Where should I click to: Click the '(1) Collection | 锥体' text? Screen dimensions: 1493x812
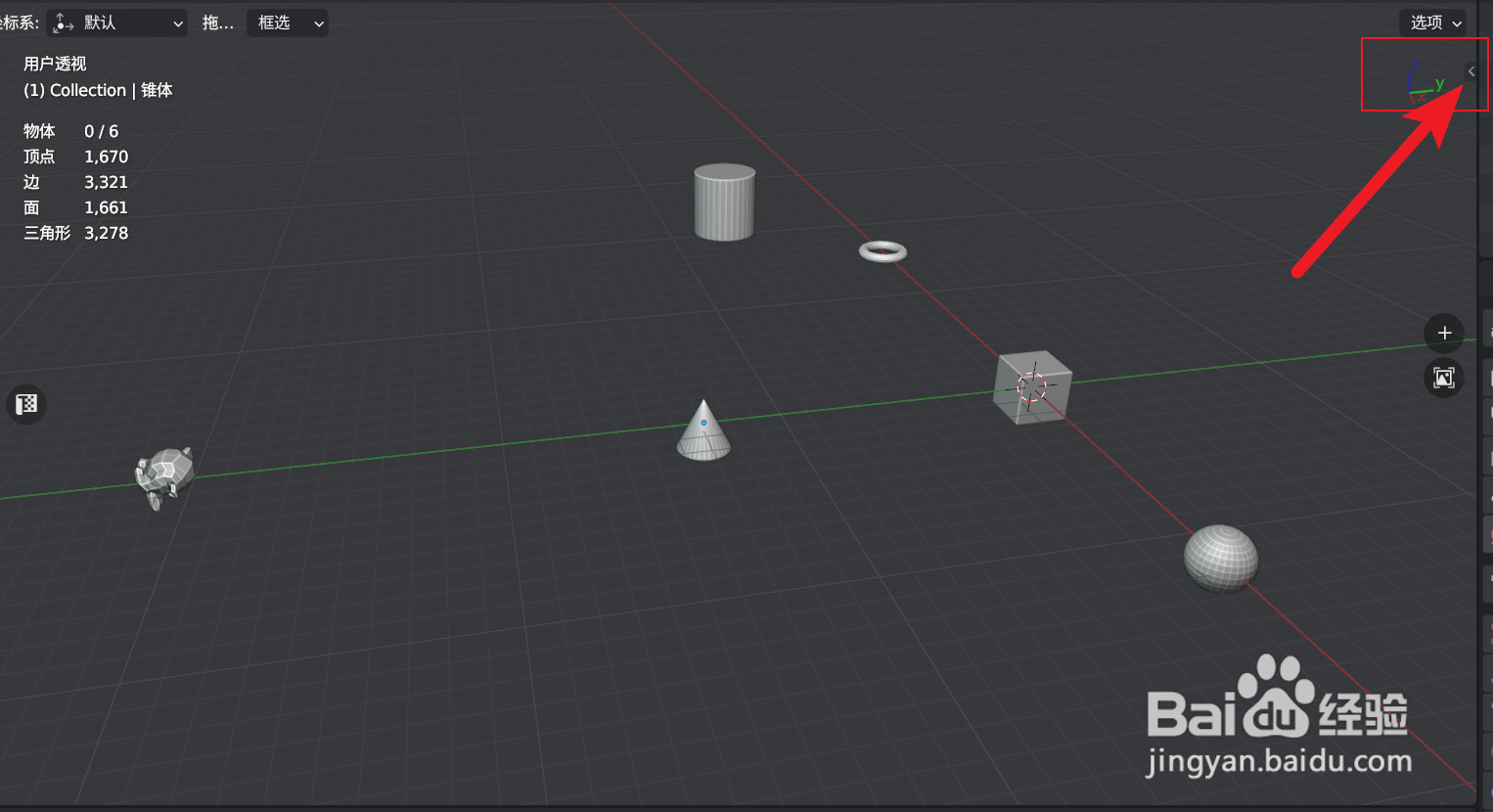pos(98,90)
